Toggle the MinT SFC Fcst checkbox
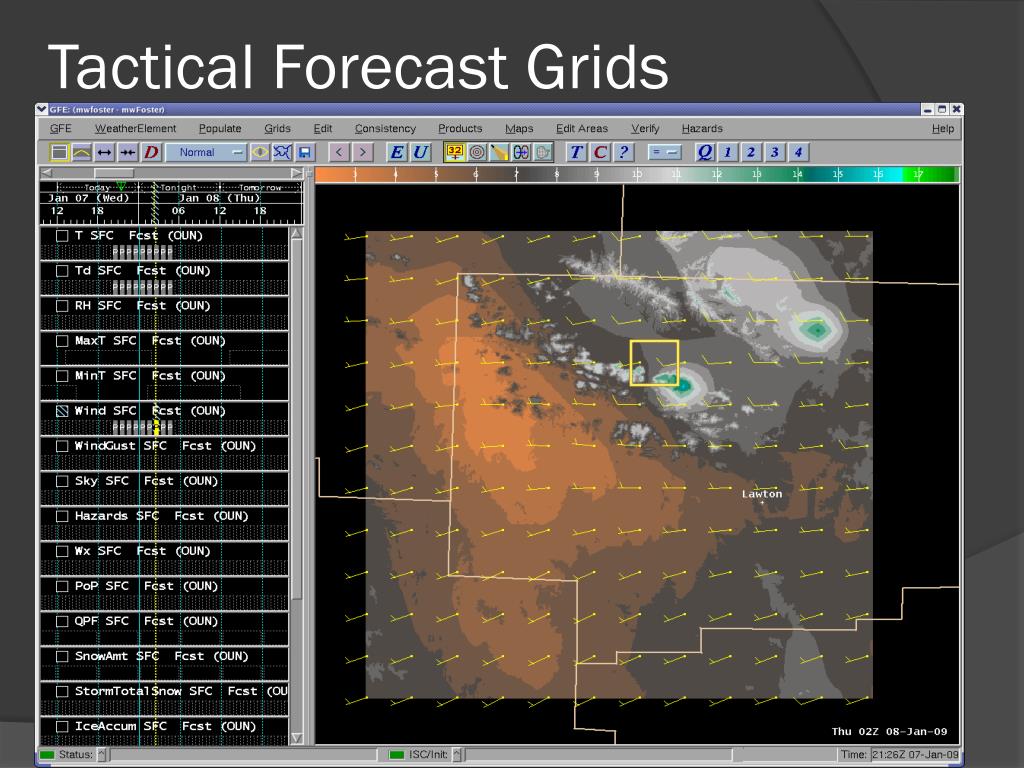 [x=62, y=376]
